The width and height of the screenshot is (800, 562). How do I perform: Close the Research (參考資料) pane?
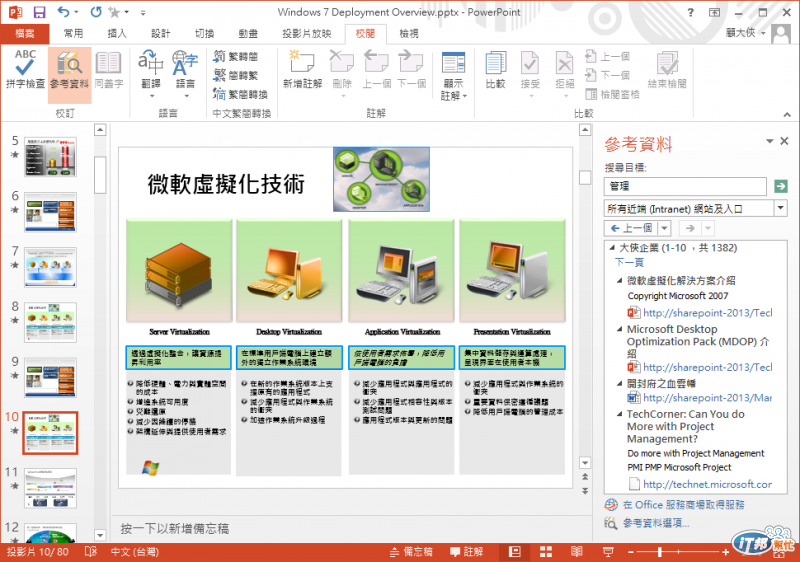click(785, 141)
